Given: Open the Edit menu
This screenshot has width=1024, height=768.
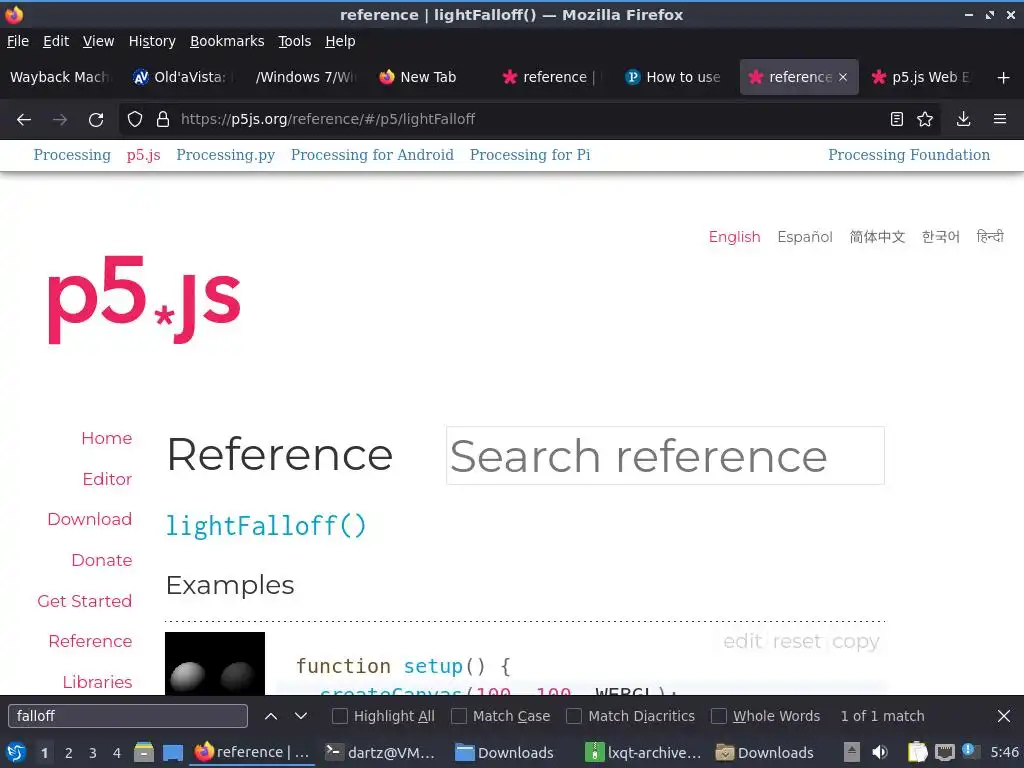Looking at the screenshot, I should pyautogui.click(x=56, y=41).
